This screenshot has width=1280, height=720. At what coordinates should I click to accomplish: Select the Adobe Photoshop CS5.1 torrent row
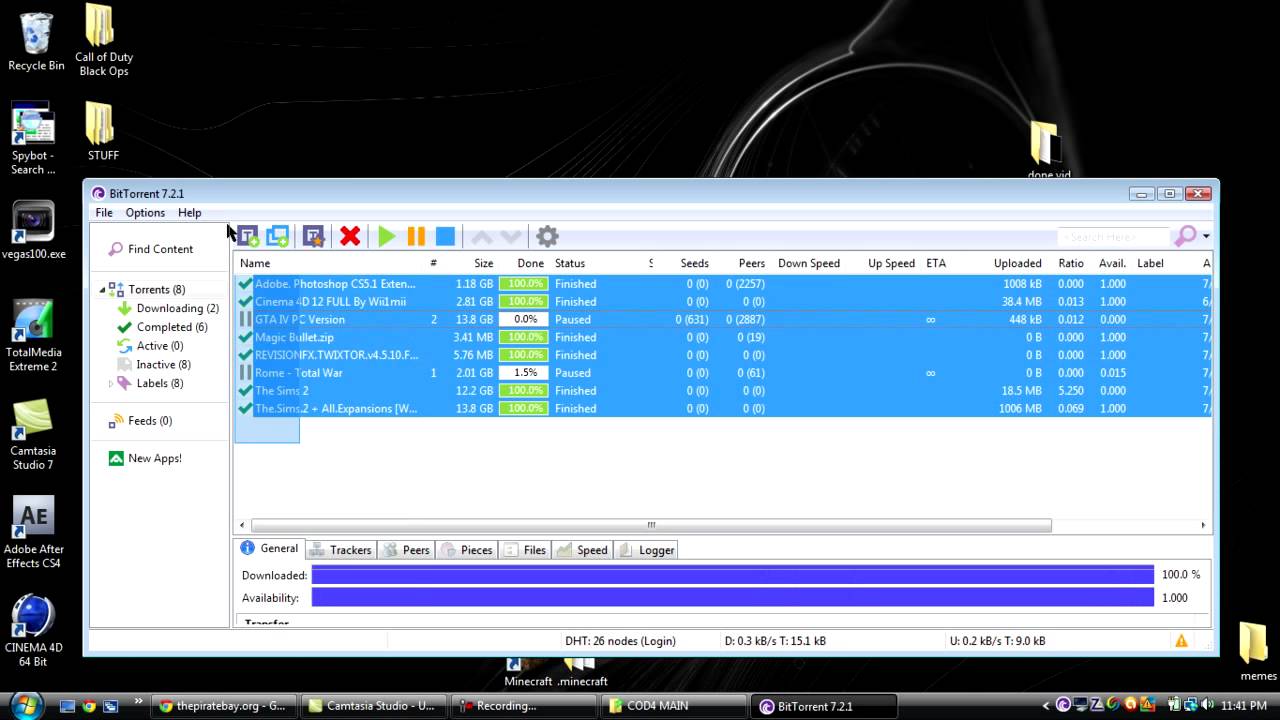tap(723, 284)
